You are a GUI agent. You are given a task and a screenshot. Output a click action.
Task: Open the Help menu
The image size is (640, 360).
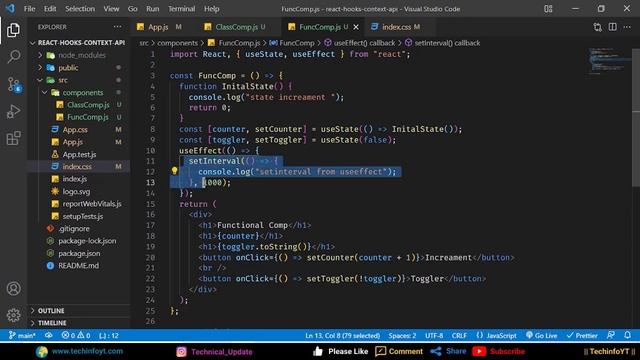[x=211, y=9]
